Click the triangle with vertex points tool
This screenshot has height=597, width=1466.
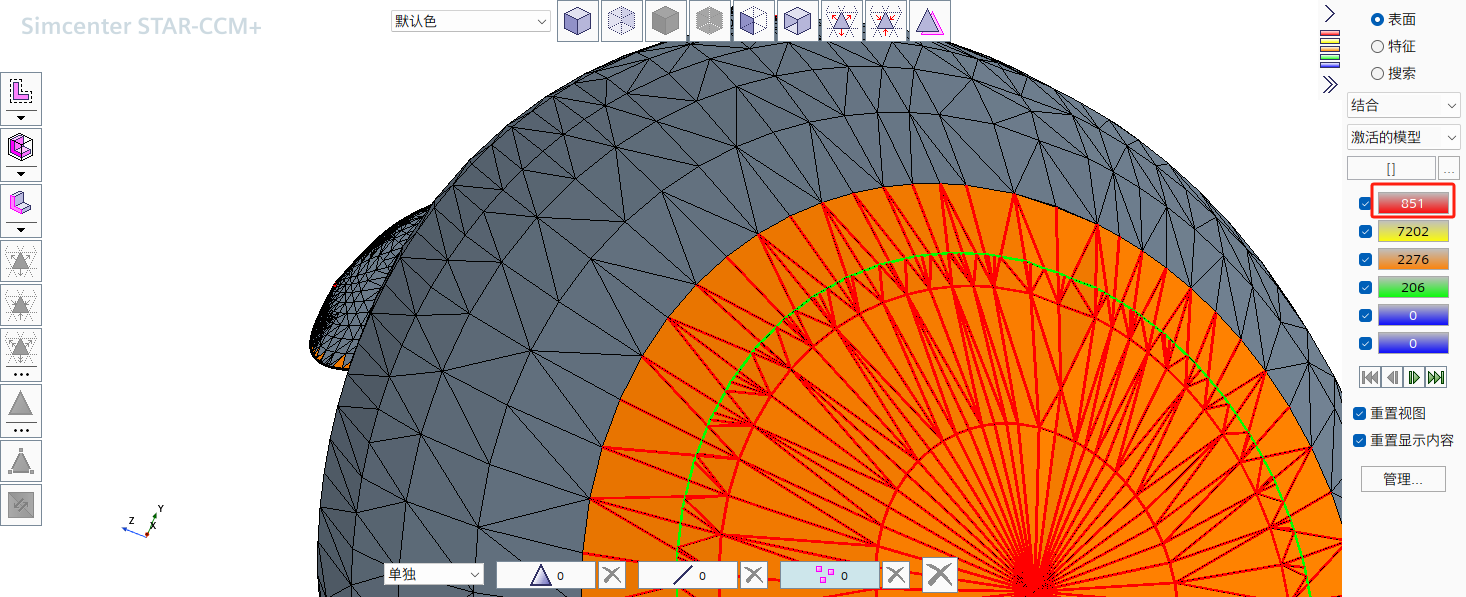tap(21, 461)
